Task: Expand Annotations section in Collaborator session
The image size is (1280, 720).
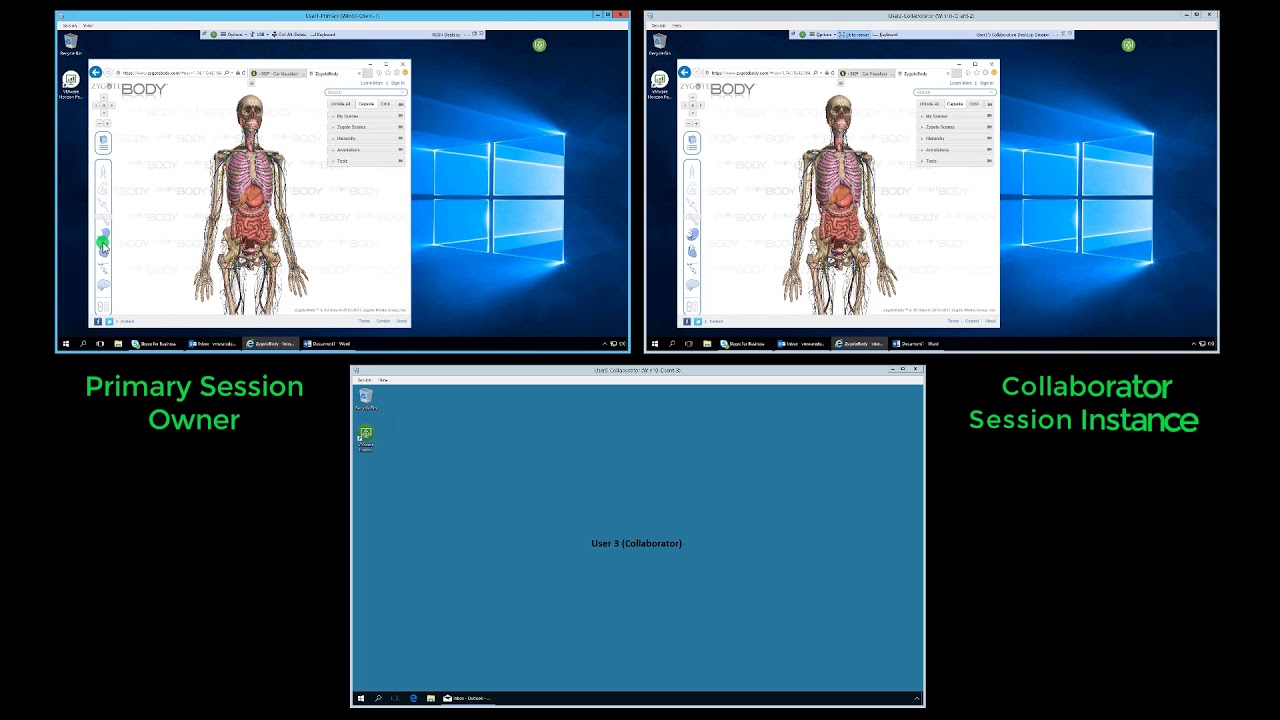Action: click(937, 150)
